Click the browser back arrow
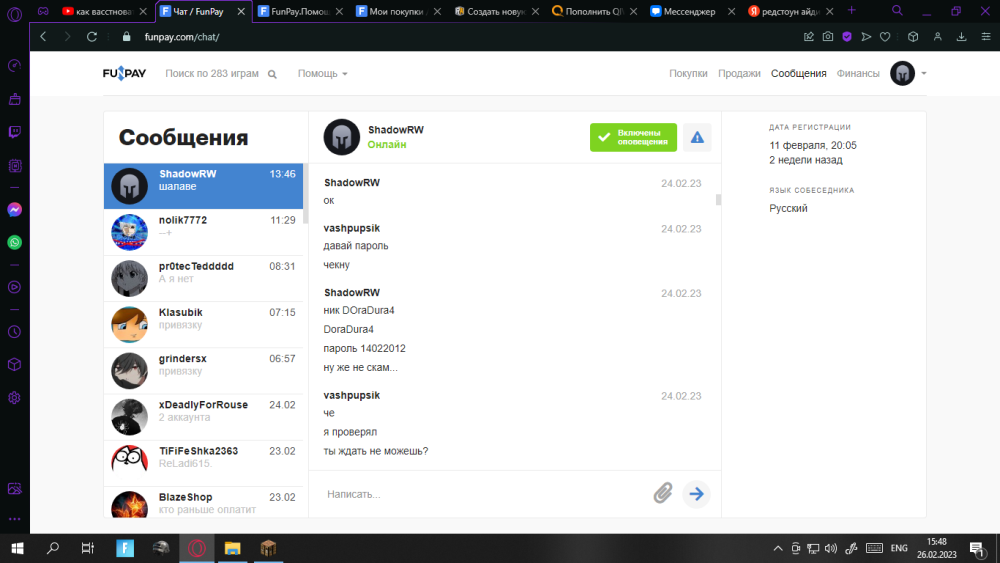Image resolution: width=1000 pixels, height=563 pixels. click(43, 37)
